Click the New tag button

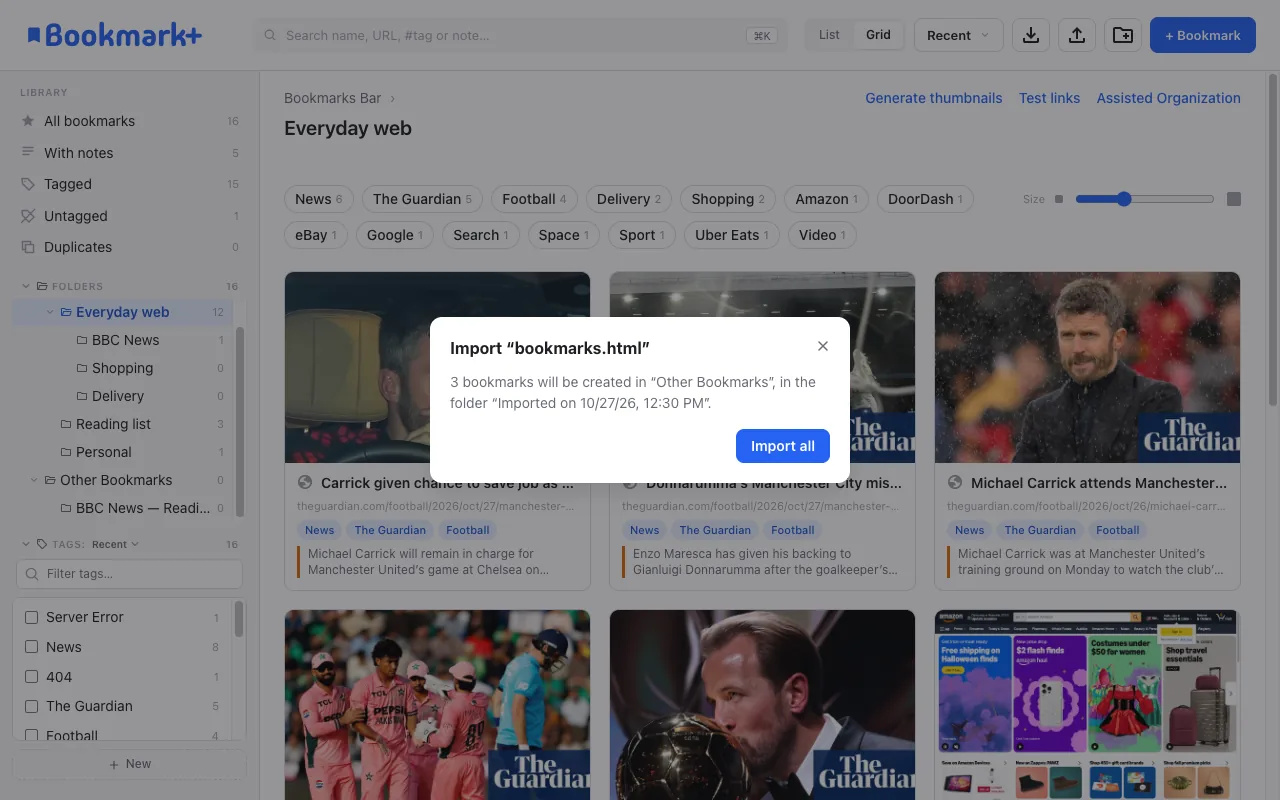point(129,764)
